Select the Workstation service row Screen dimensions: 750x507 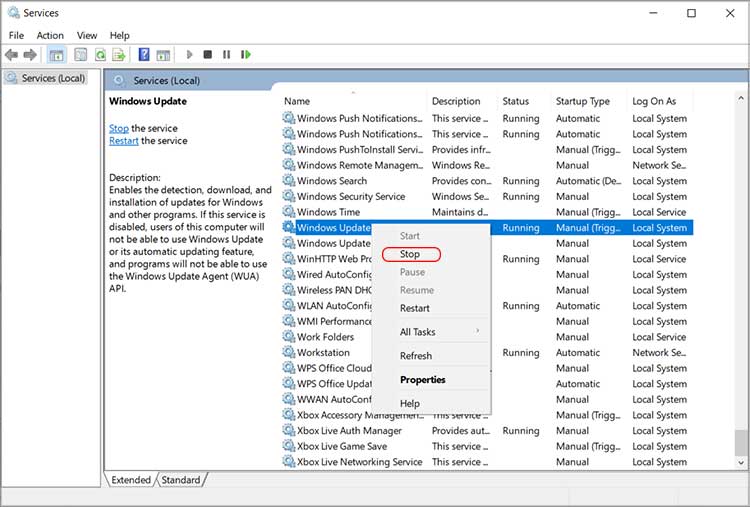click(487, 352)
